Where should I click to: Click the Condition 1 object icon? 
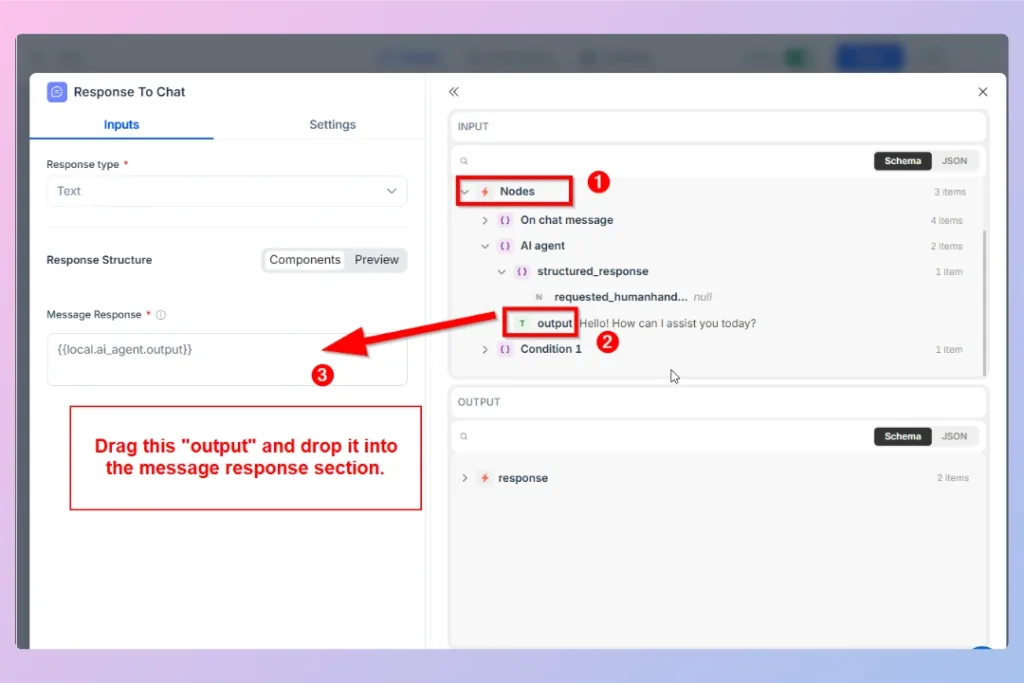(505, 349)
